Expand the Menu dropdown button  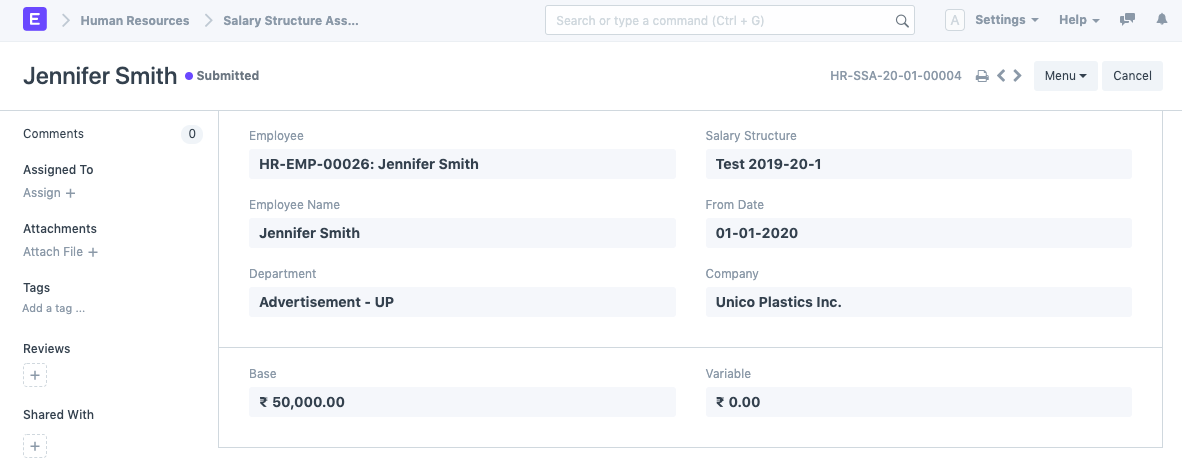coord(1065,76)
